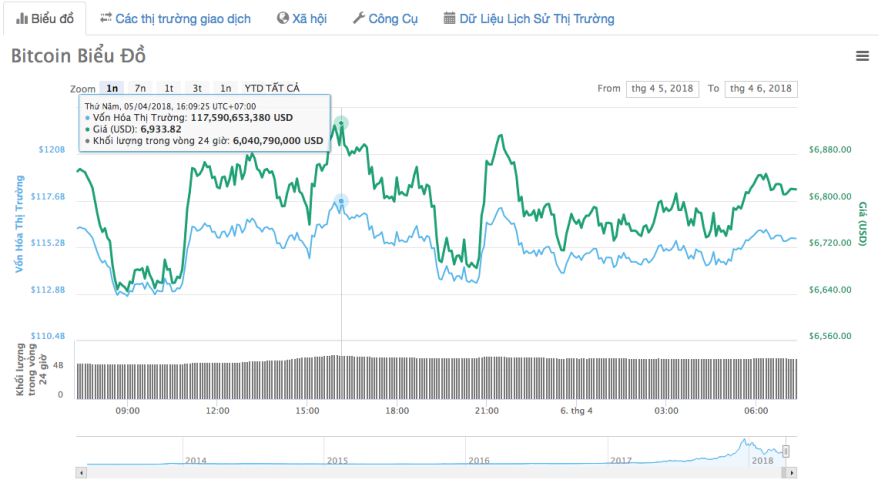
Task: Click navigator scrollbar right arrow
Action: pos(791,472)
